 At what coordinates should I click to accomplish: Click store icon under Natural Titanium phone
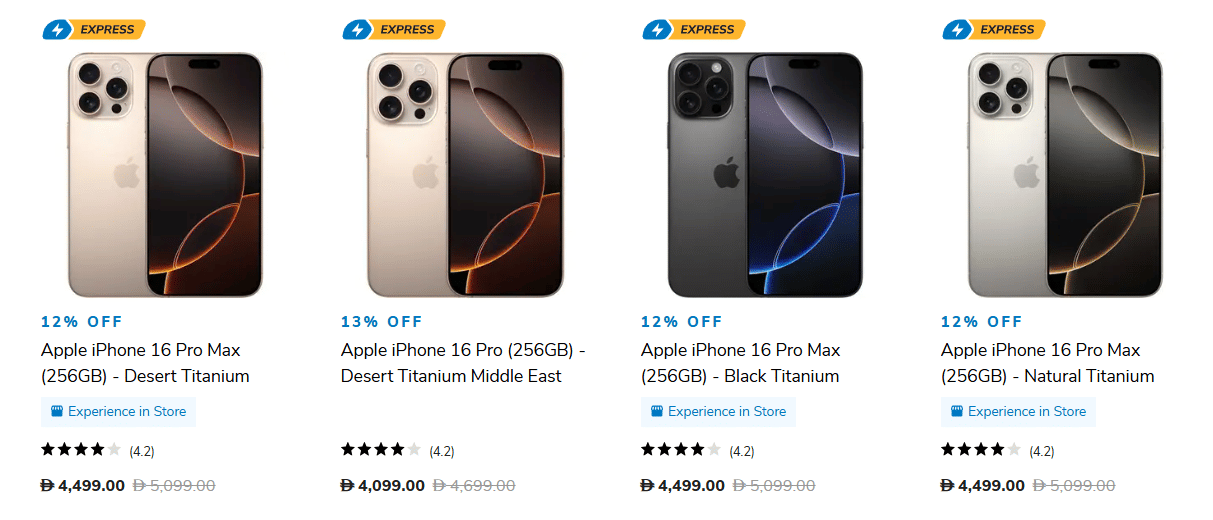tap(957, 412)
